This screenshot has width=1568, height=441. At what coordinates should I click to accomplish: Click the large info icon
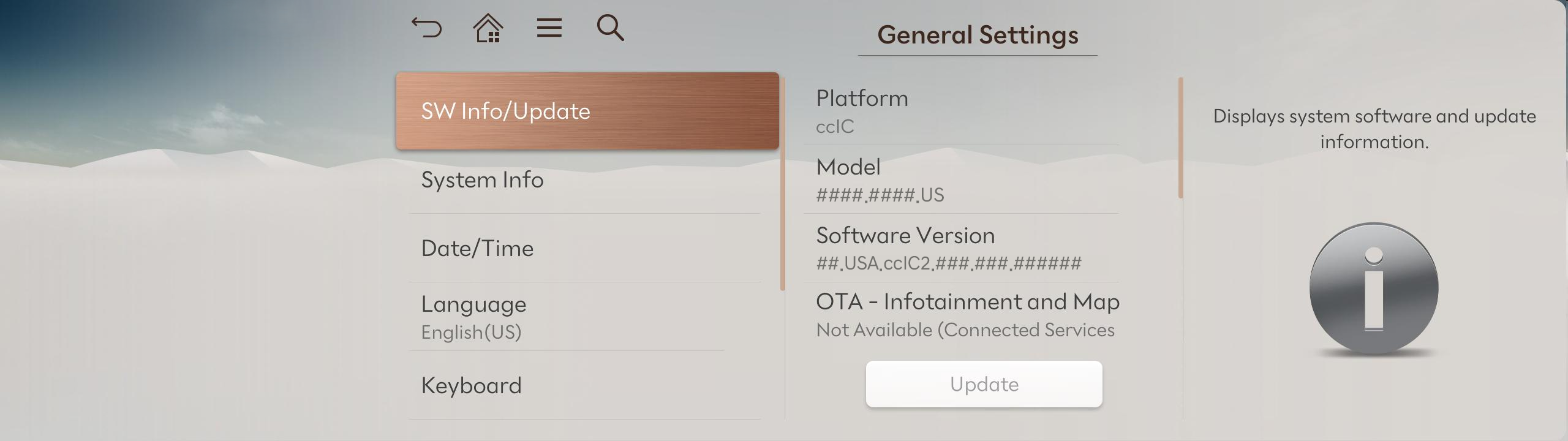(x=1373, y=288)
